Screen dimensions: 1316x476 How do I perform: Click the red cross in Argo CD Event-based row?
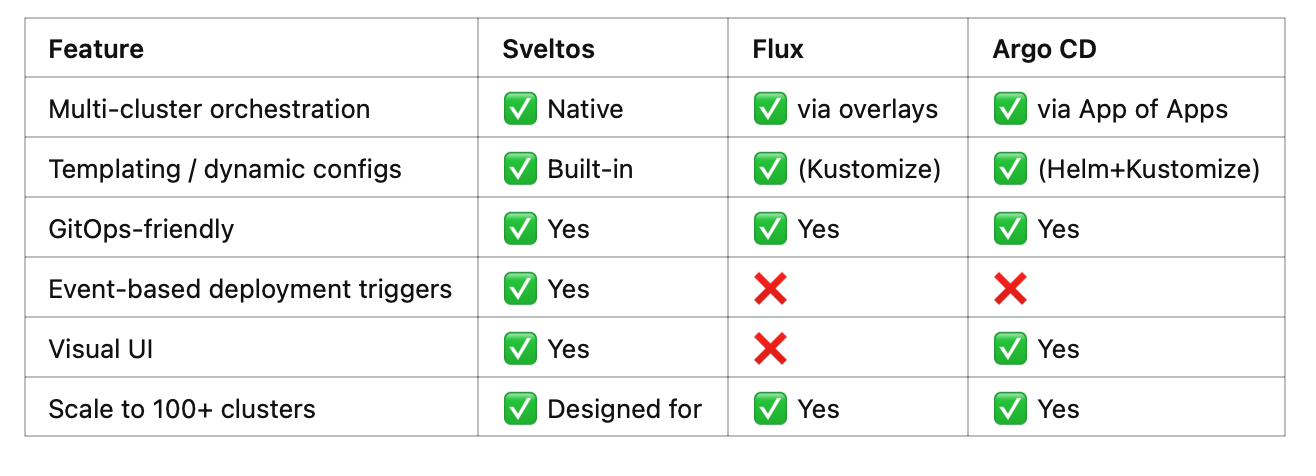coord(1010,289)
